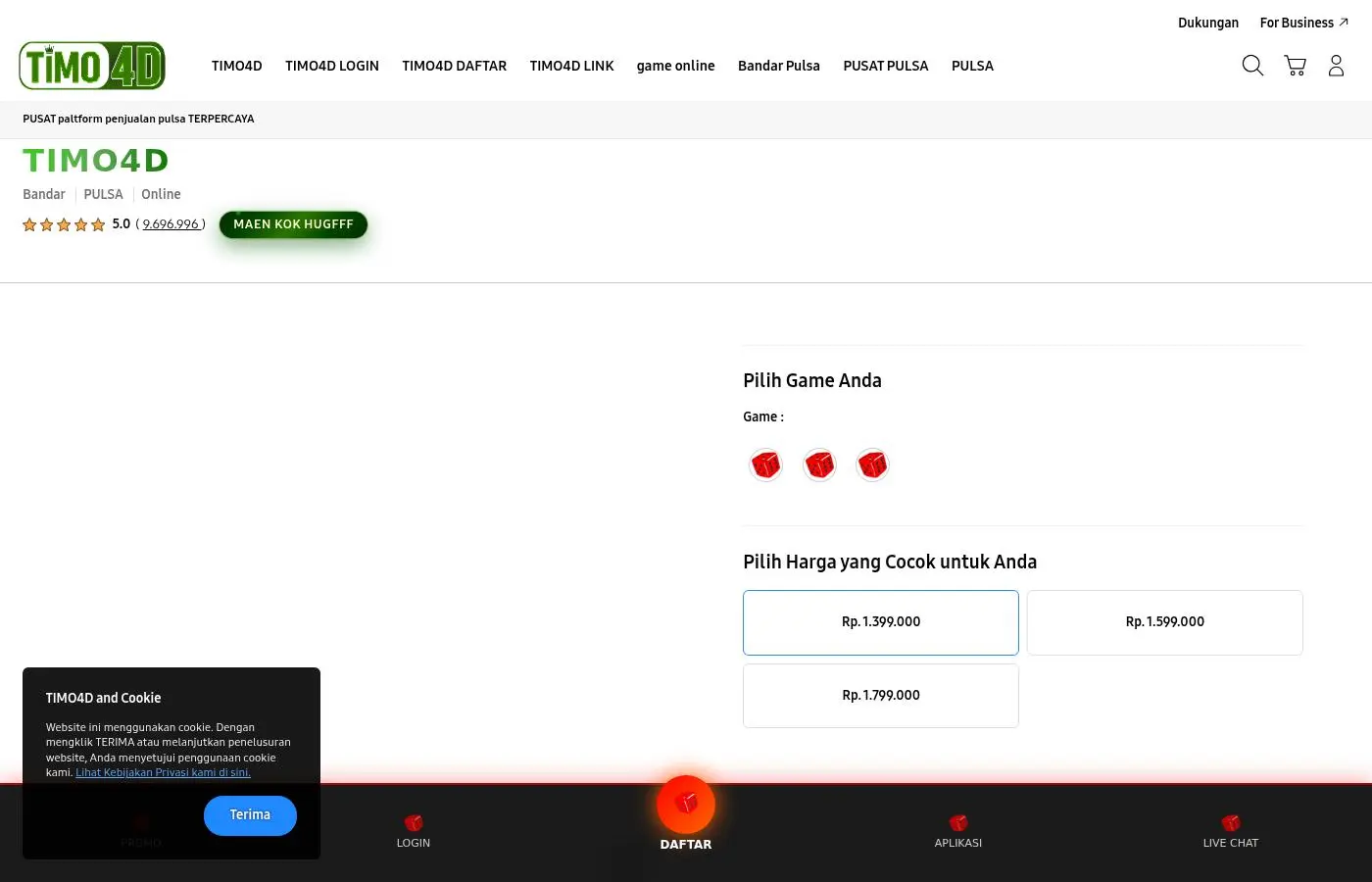
Task: Open the user account icon
Action: pos(1336,66)
